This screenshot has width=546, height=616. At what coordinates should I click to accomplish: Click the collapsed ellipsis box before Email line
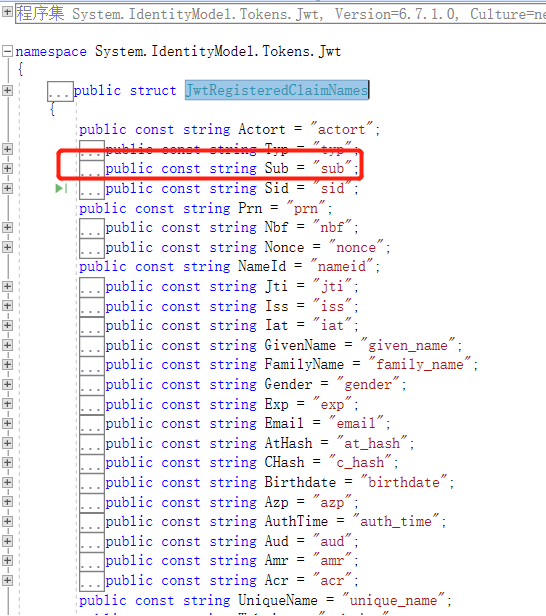point(92,424)
